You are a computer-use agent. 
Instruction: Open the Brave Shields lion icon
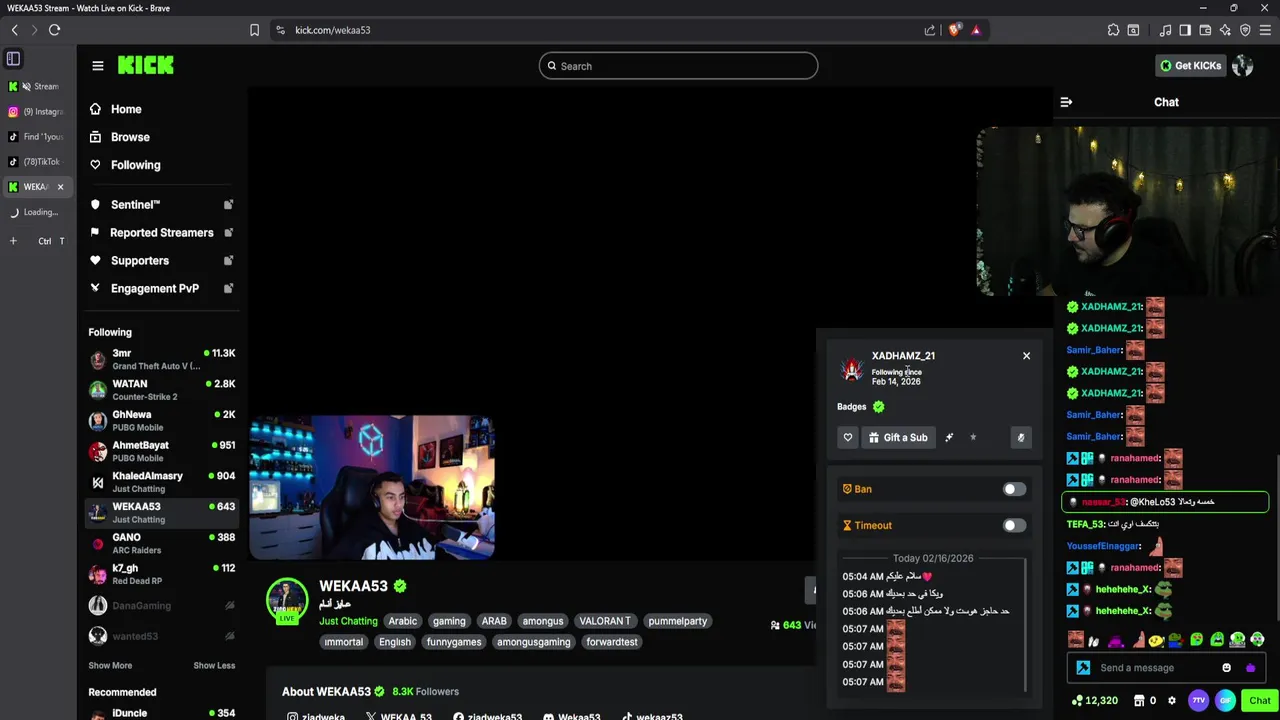(x=954, y=30)
